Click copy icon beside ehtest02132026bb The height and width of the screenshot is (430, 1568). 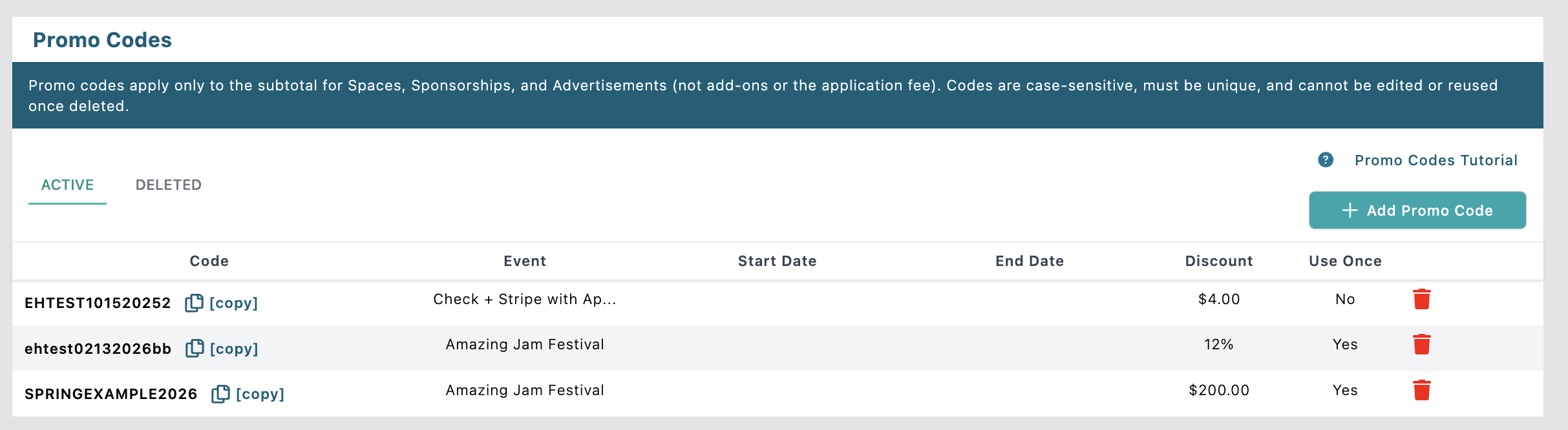coord(195,349)
